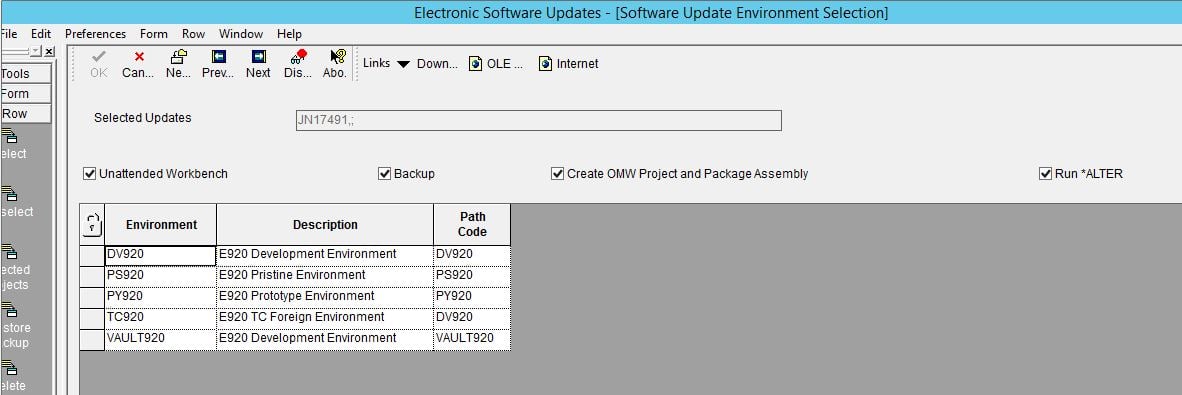The width and height of the screenshot is (1182, 395).
Task: Open the Preferences menu
Action: click(x=96, y=34)
